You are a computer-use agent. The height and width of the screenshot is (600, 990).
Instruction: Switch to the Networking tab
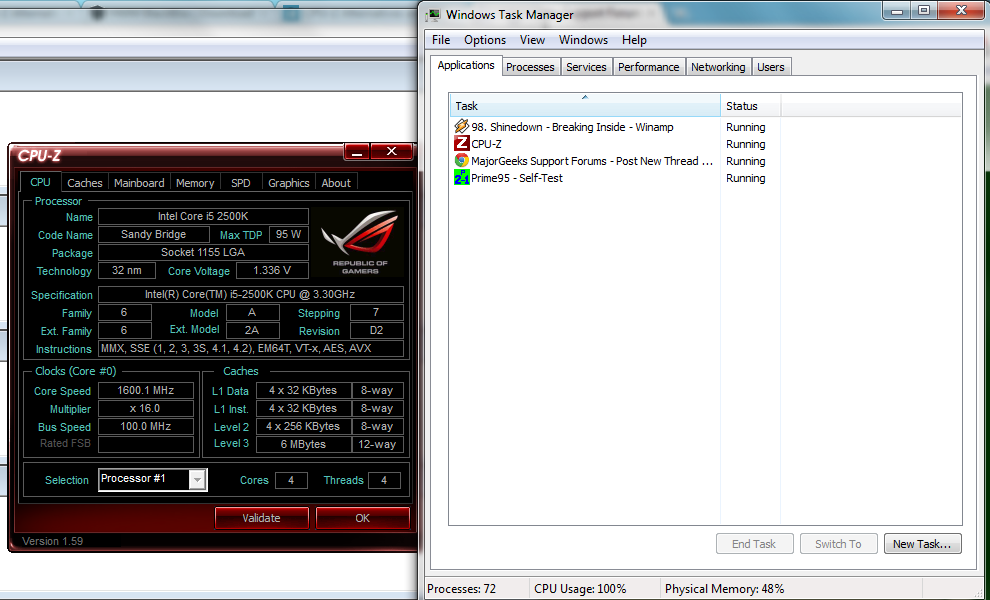tap(718, 67)
